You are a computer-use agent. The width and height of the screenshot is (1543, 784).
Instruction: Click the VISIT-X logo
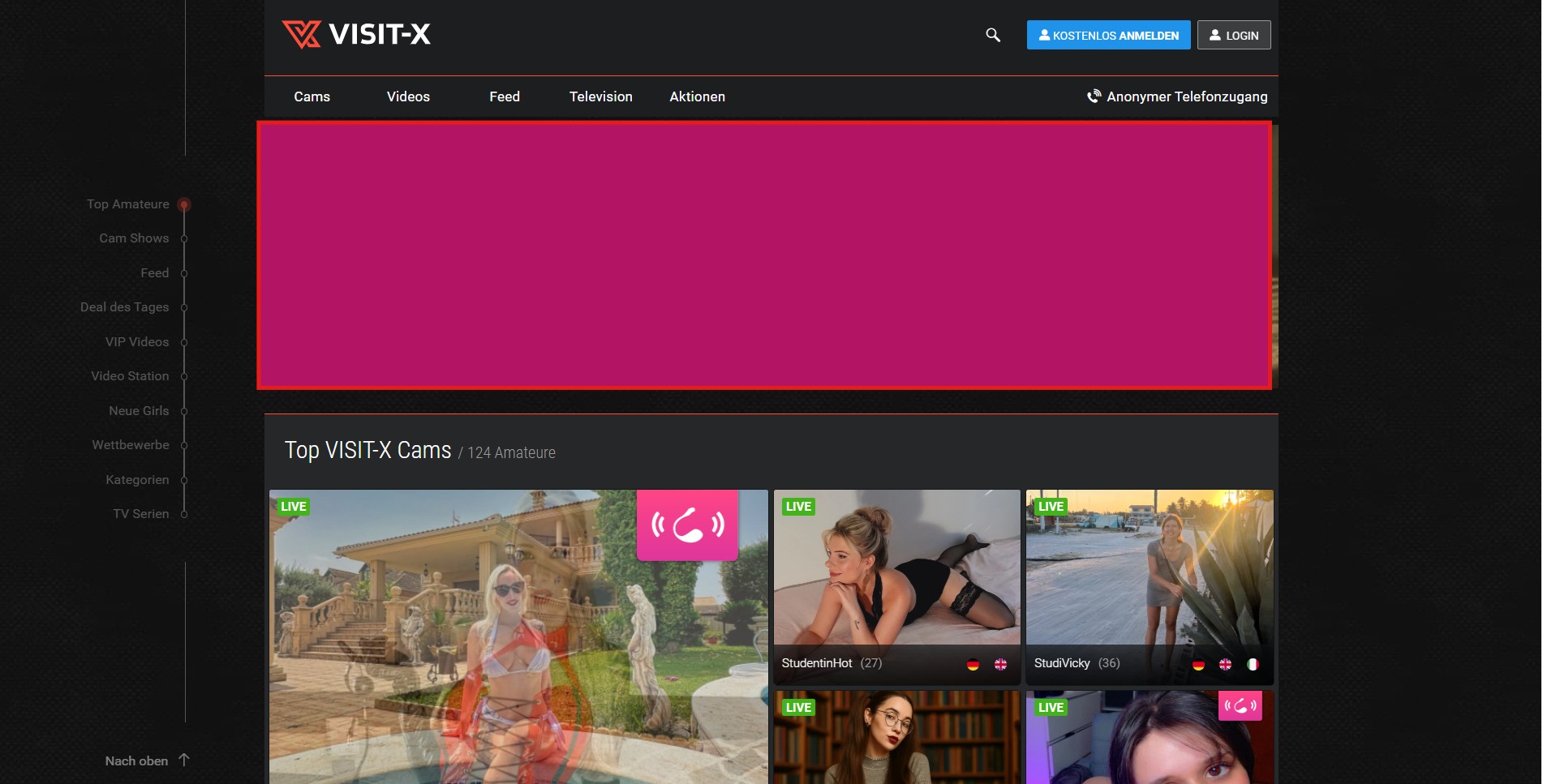point(357,34)
